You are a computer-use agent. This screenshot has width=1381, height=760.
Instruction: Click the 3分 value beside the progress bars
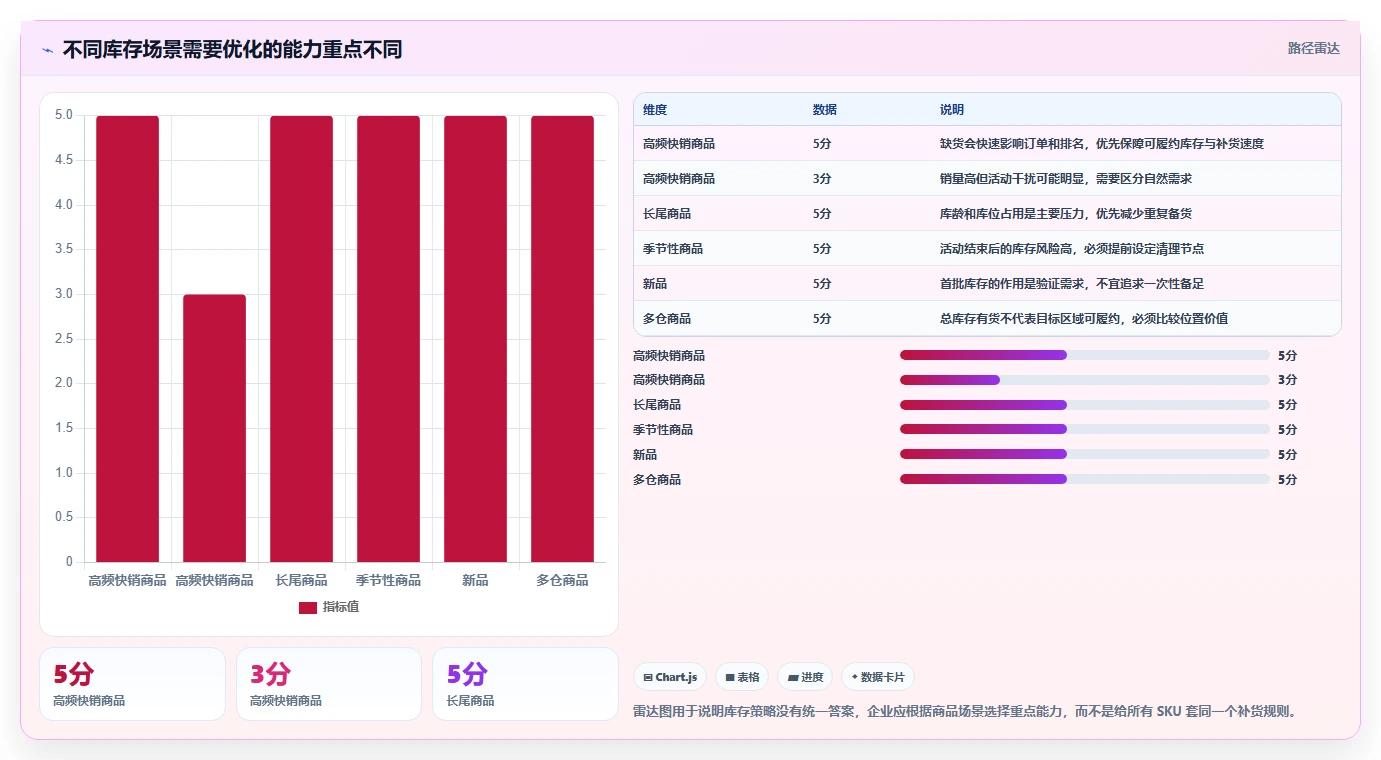coord(1287,380)
